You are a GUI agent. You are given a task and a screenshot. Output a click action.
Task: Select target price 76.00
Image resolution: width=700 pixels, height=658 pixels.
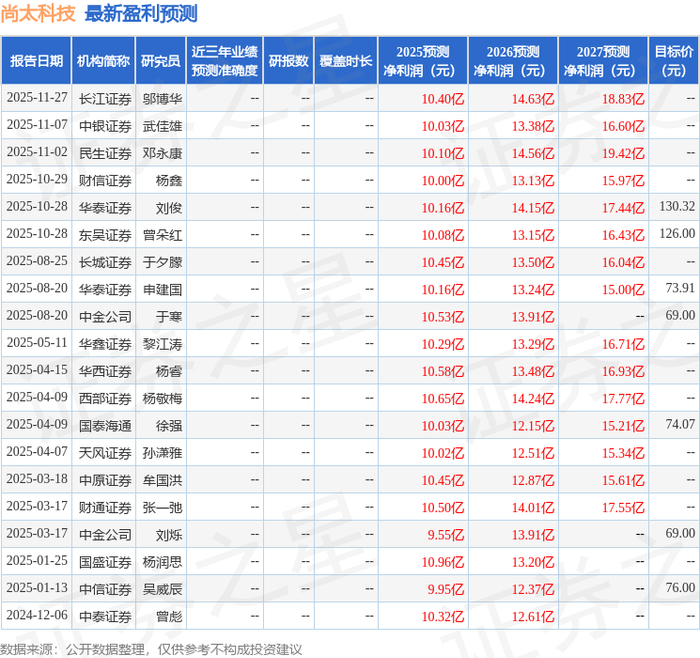(x=680, y=587)
